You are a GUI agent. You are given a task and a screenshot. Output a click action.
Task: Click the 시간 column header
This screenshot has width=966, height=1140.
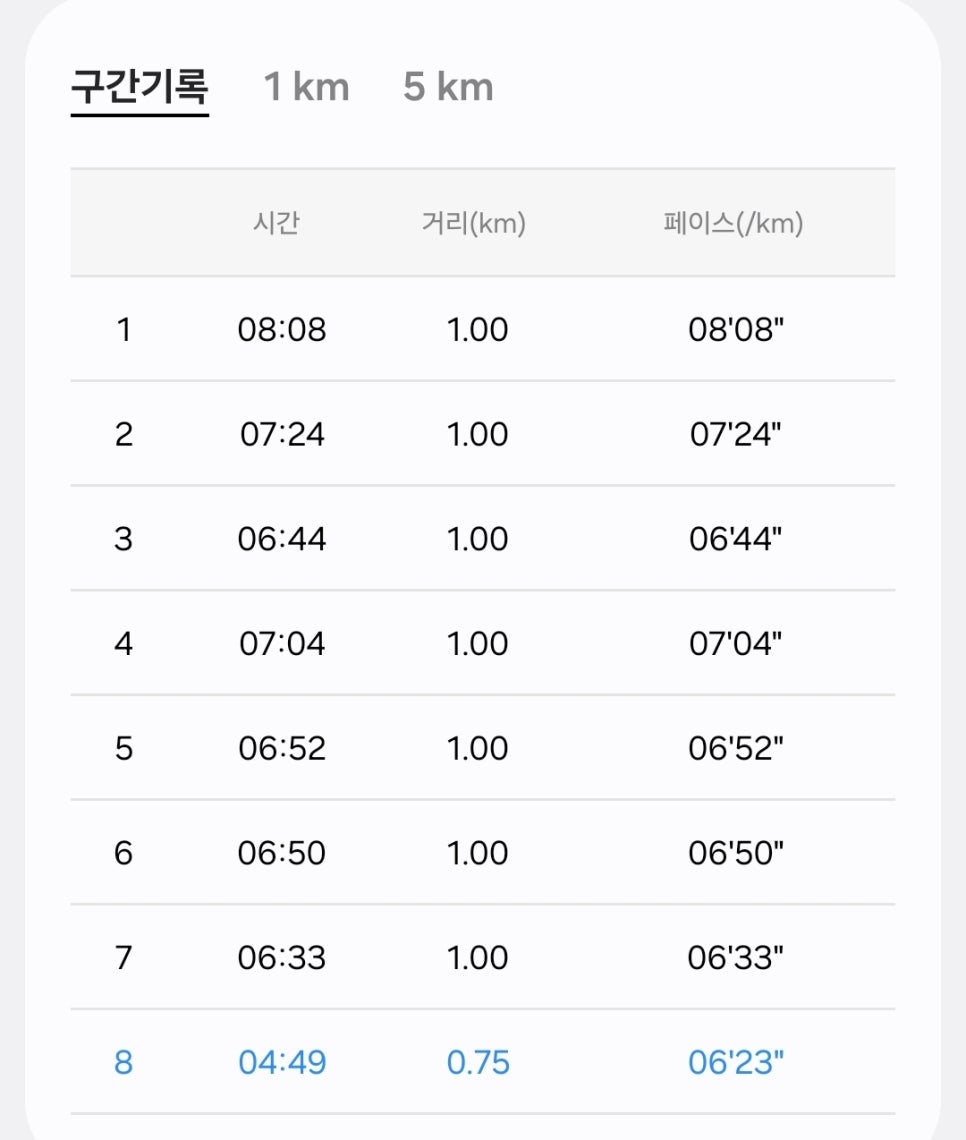pyautogui.click(x=276, y=222)
